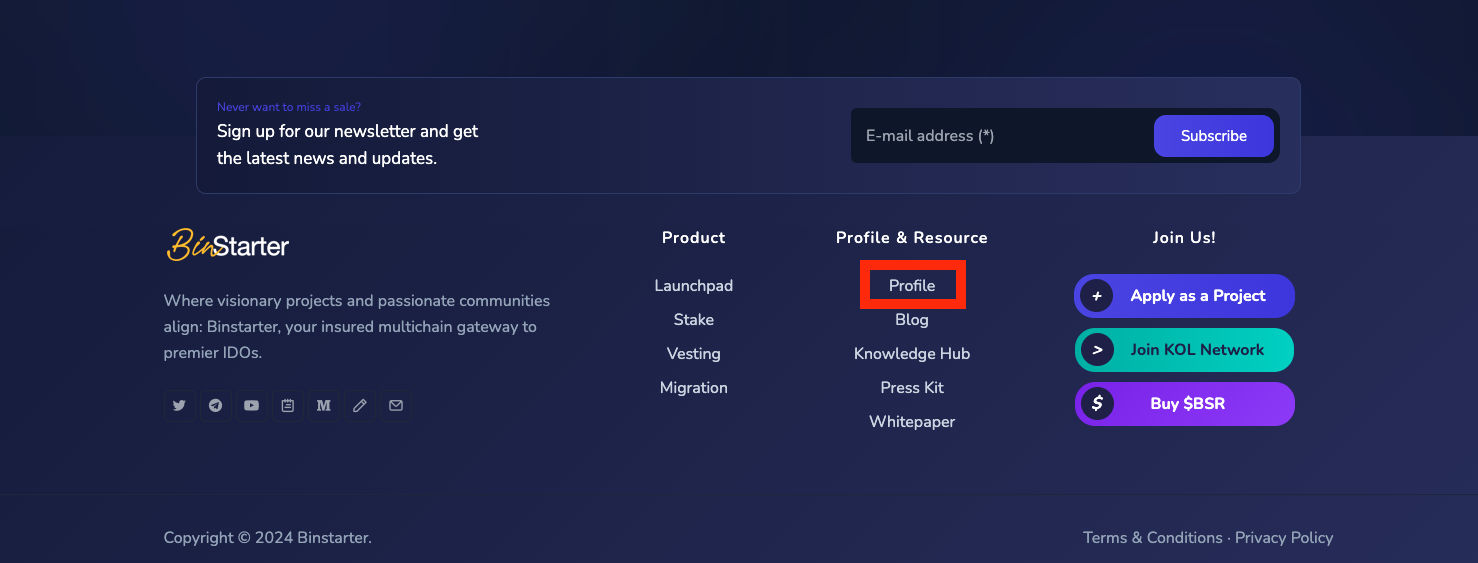The width and height of the screenshot is (1478, 563).
Task: Open the Launchpad link
Action: (x=694, y=286)
